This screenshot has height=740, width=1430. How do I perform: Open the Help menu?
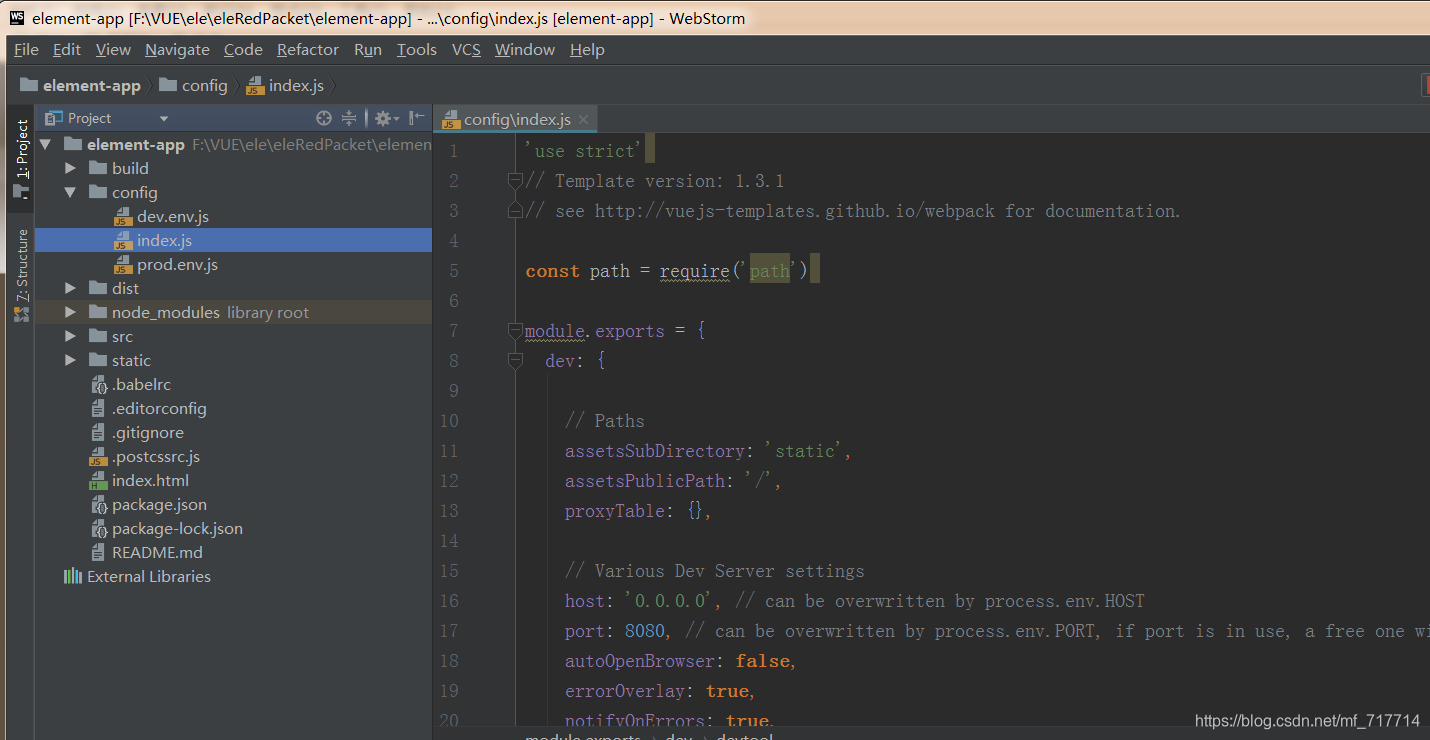(x=587, y=49)
